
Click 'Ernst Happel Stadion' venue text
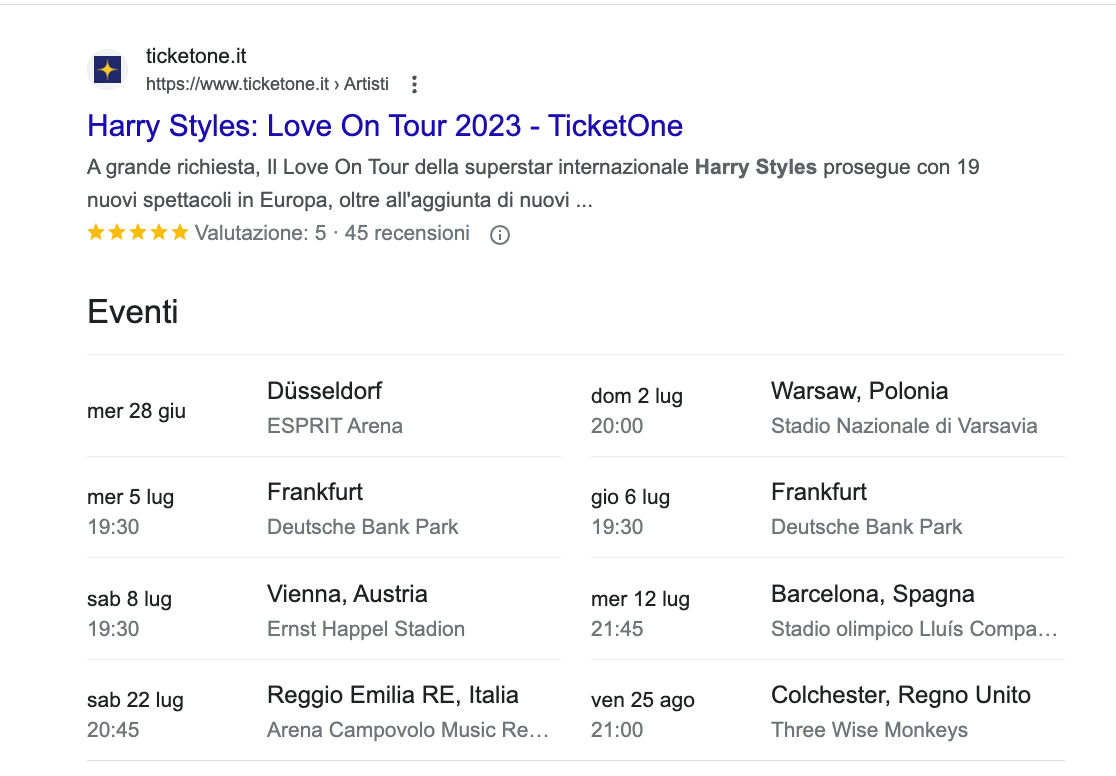click(x=366, y=629)
